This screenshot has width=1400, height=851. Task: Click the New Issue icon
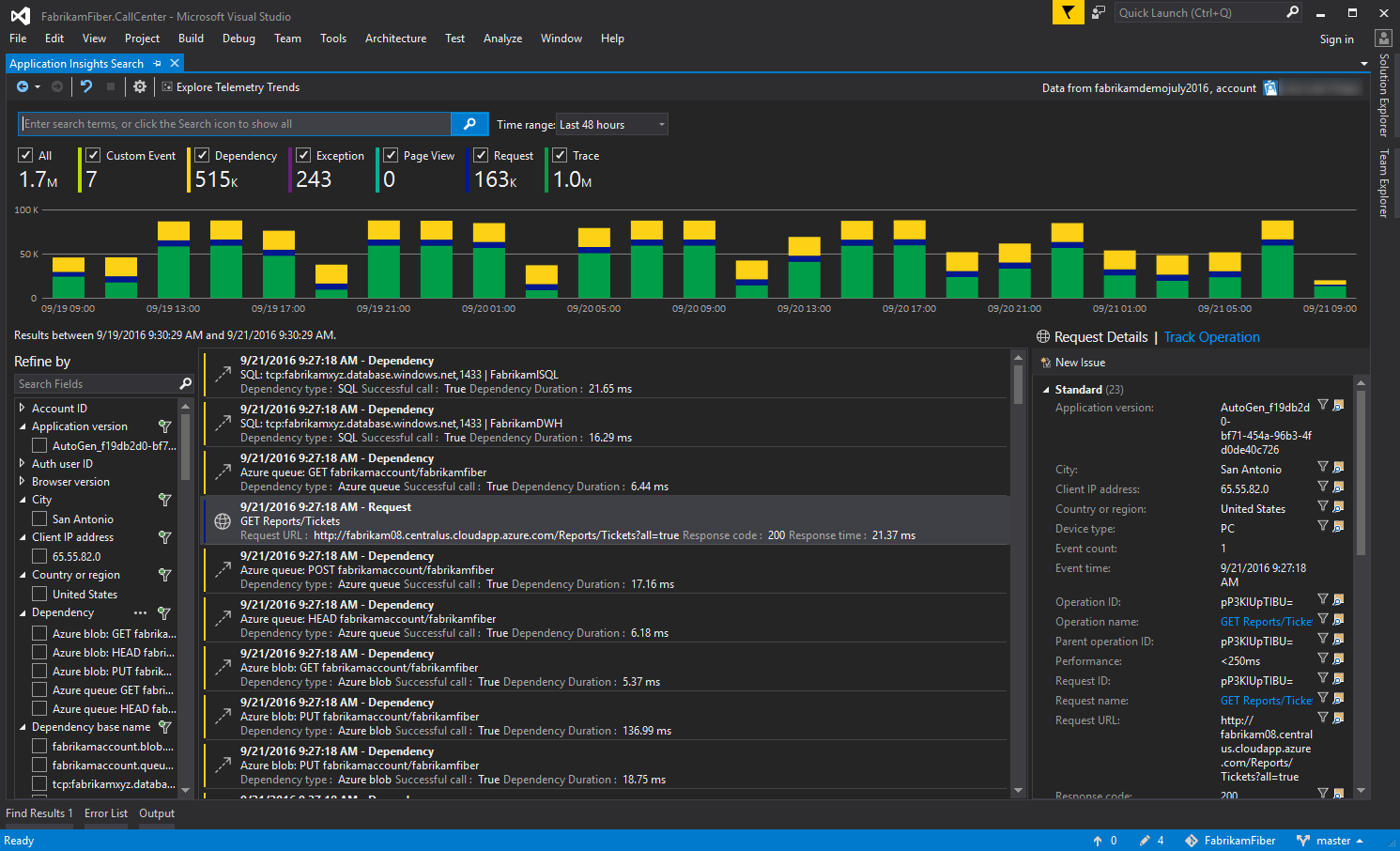pos(1045,363)
